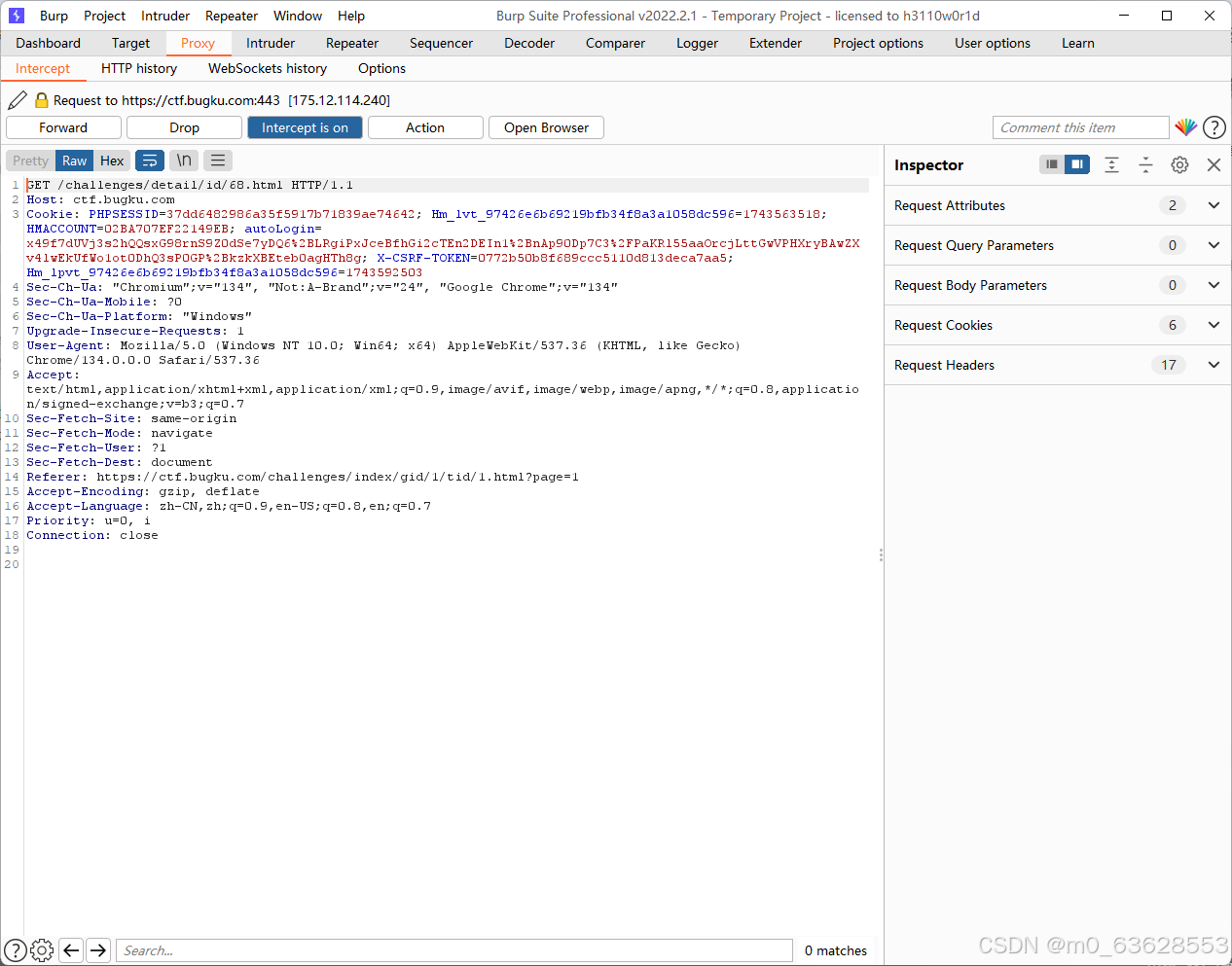This screenshot has height=966, width=1232.
Task: Go to previous search match arrow
Action: [x=71, y=950]
